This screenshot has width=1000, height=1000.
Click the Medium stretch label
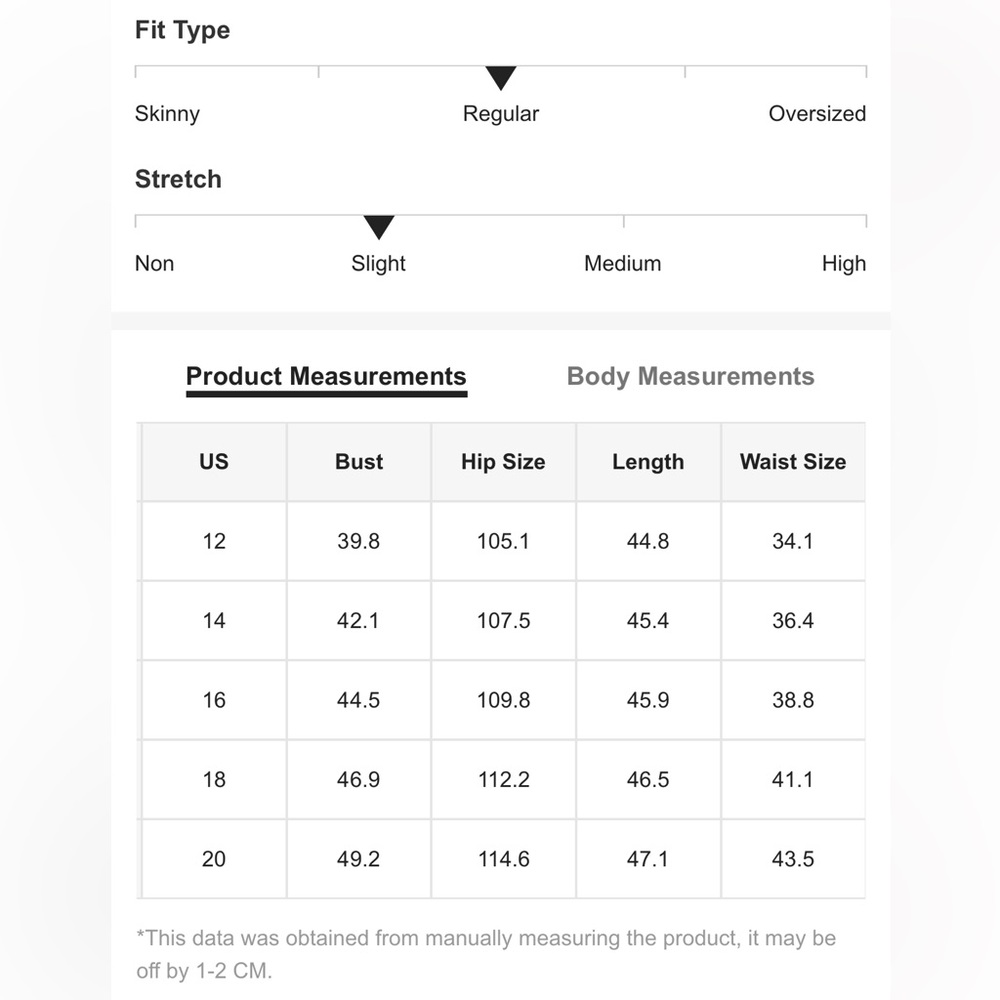[x=622, y=263]
